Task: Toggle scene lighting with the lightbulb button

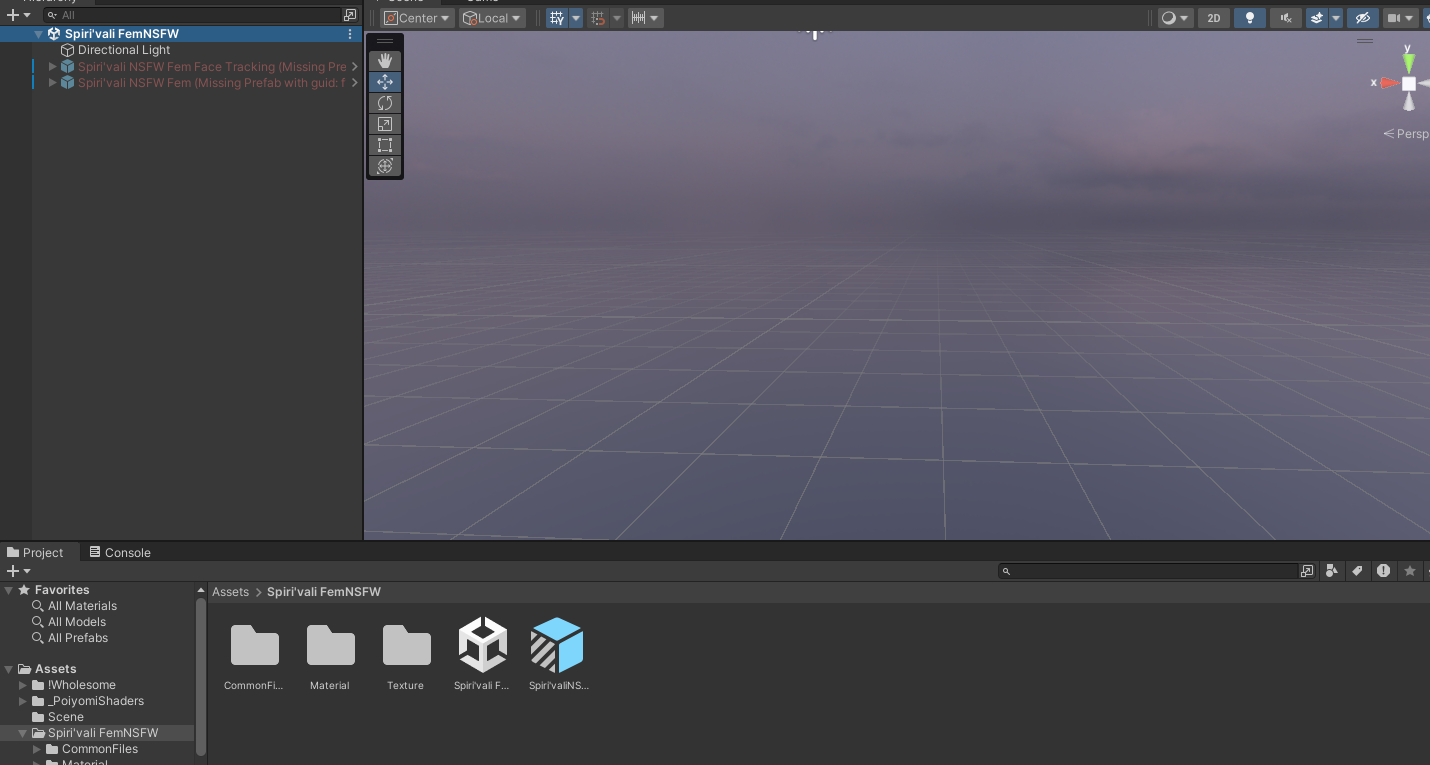Action: [x=1249, y=18]
